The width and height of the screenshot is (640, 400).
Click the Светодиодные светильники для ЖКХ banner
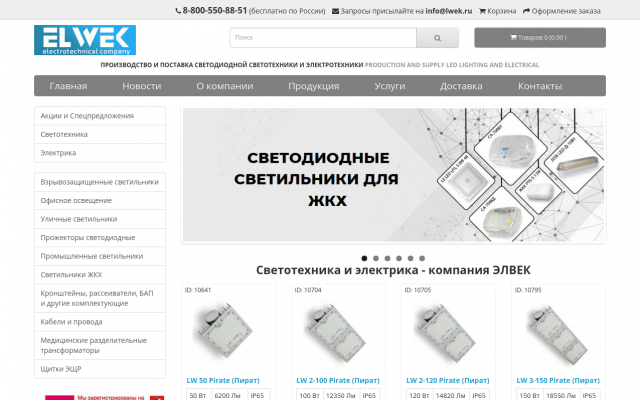click(x=393, y=175)
